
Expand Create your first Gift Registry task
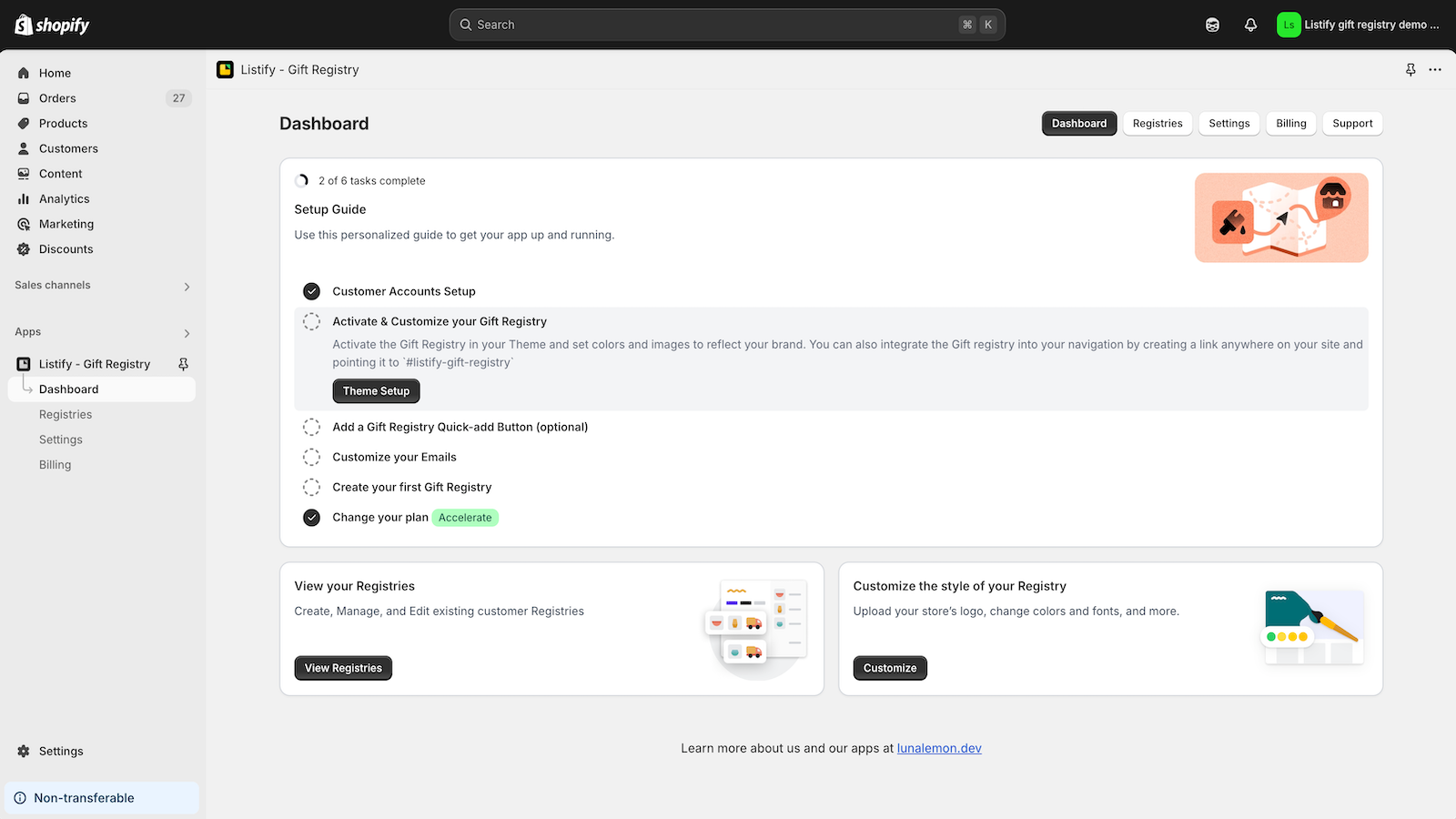[411, 487]
